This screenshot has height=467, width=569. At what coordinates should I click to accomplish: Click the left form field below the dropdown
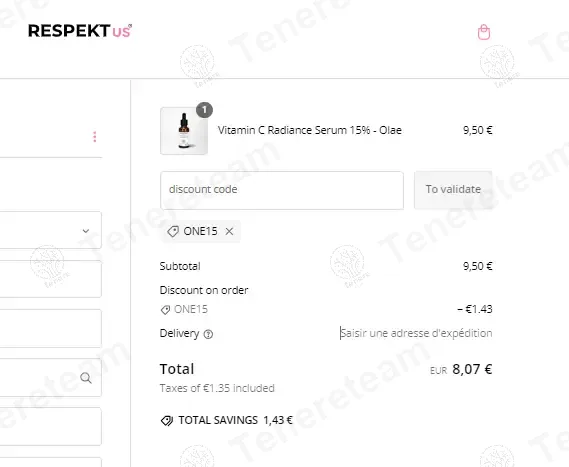click(51, 279)
